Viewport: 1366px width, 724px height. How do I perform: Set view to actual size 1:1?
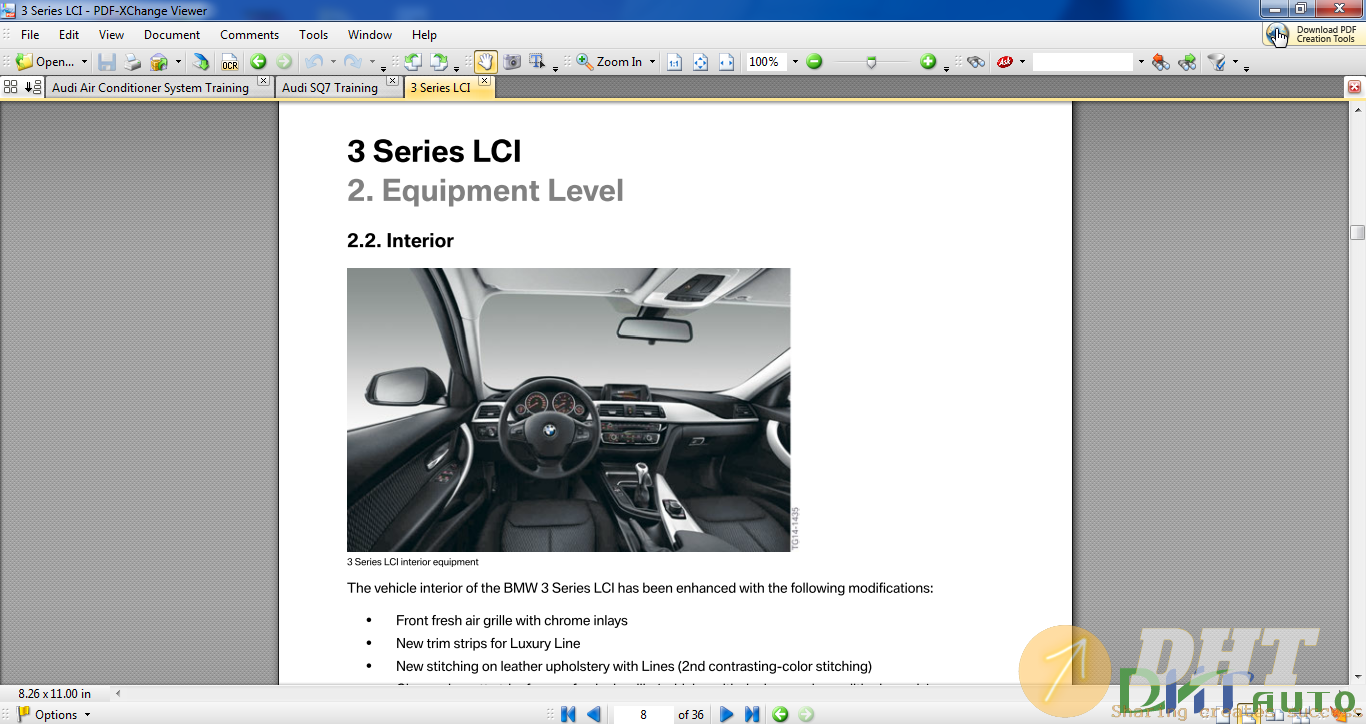674,62
